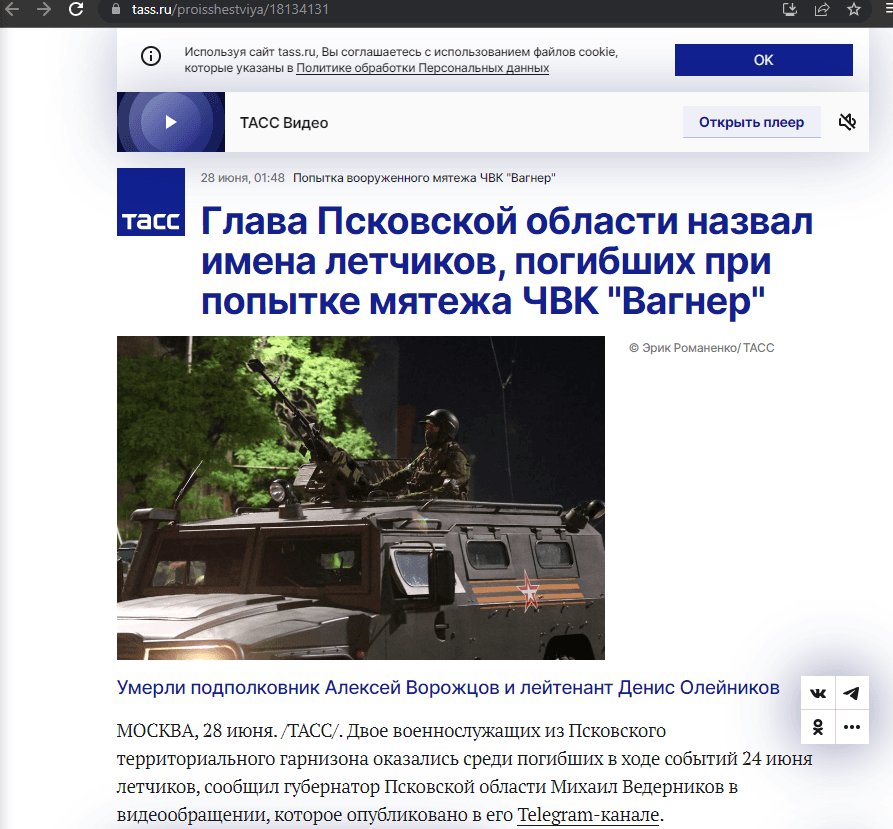The image size is (893, 829).
Task: Go forward with the browser forward arrow
Action: [x=44, y=9]
